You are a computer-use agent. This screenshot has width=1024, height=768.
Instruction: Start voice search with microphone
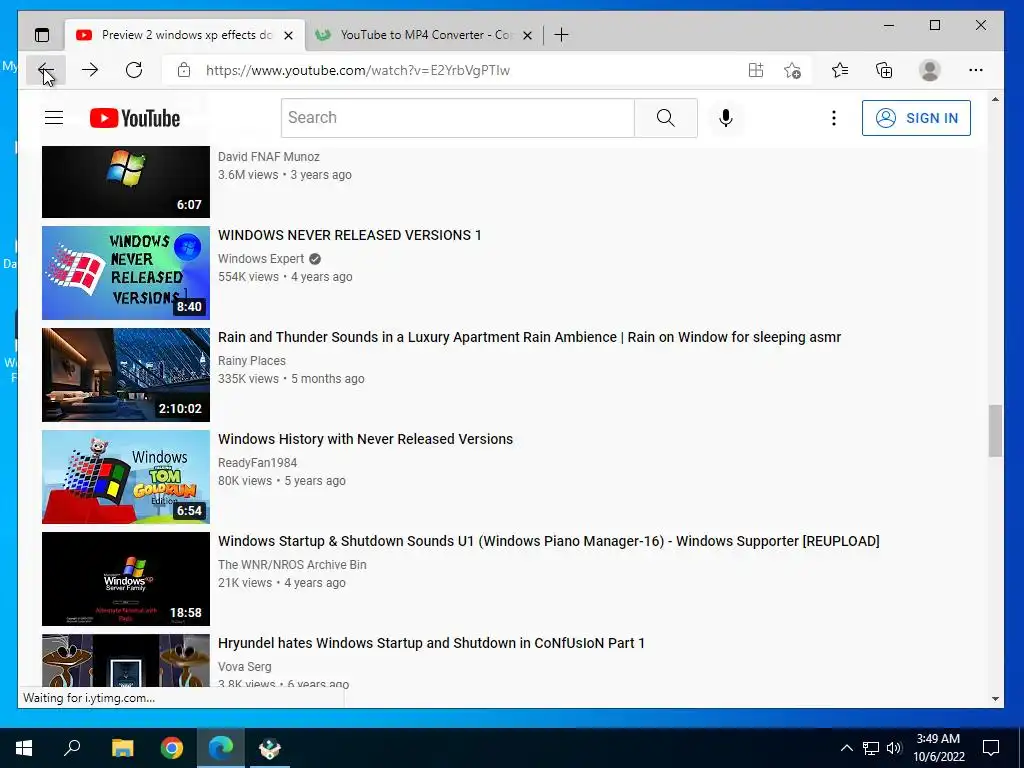click(x=726, y=118)
